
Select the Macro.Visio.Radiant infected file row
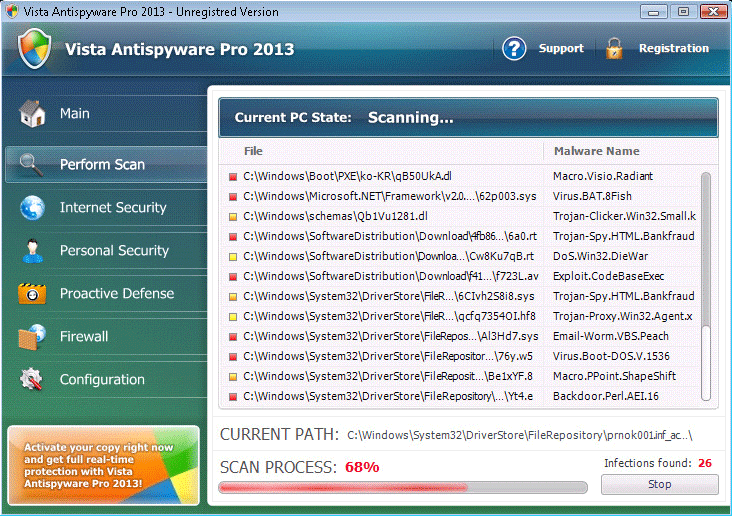point(460,176)
